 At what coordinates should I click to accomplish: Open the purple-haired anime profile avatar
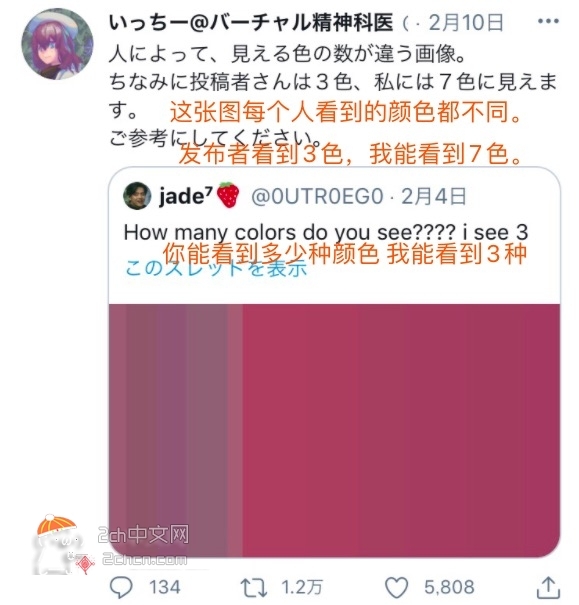[57, 44]
